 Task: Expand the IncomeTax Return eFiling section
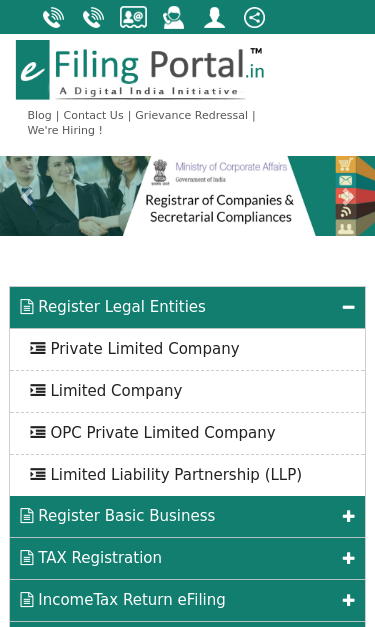click(x=188, y=600)
